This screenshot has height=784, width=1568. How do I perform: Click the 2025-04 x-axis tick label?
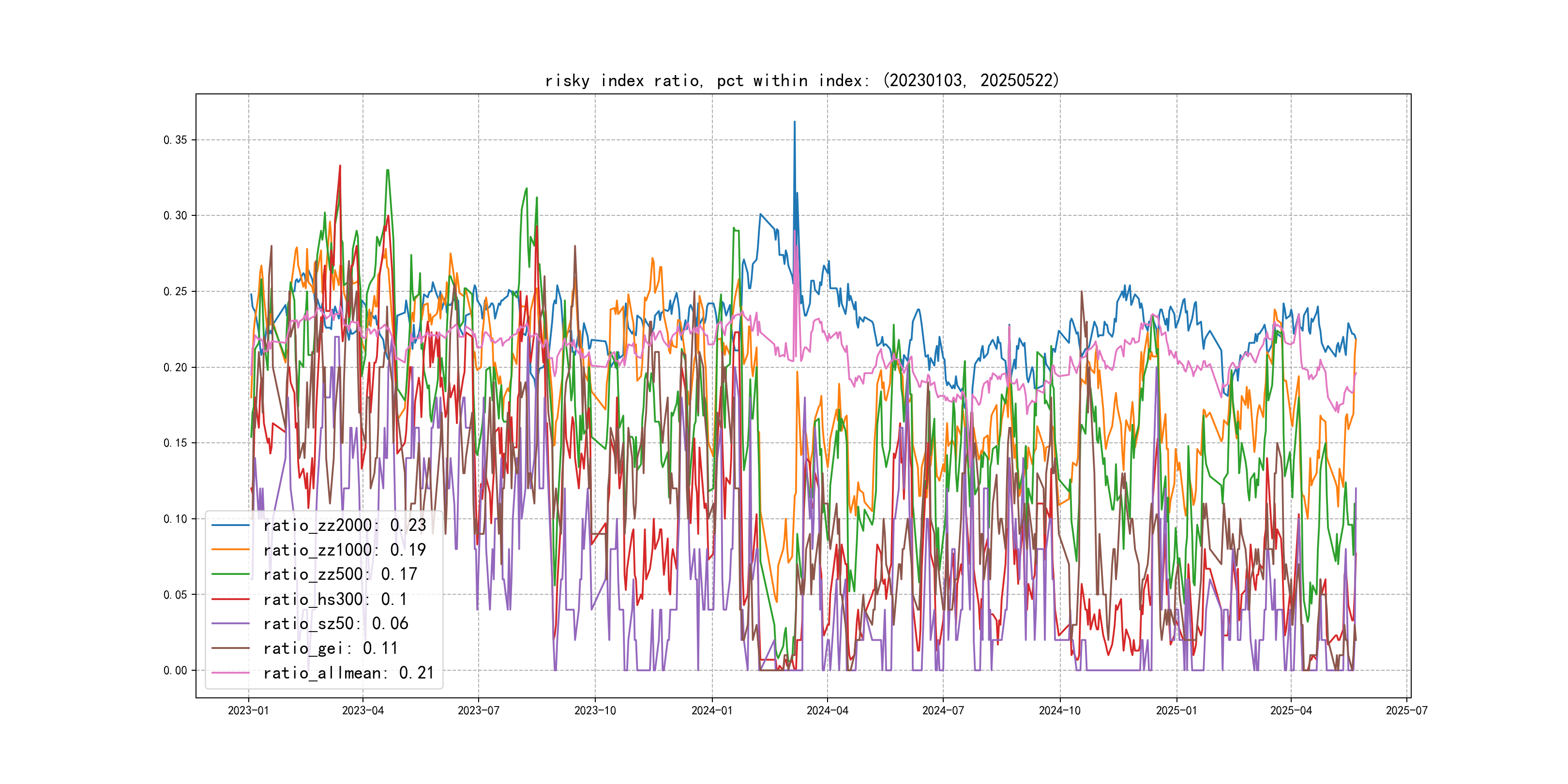[x=1291, y=711]
